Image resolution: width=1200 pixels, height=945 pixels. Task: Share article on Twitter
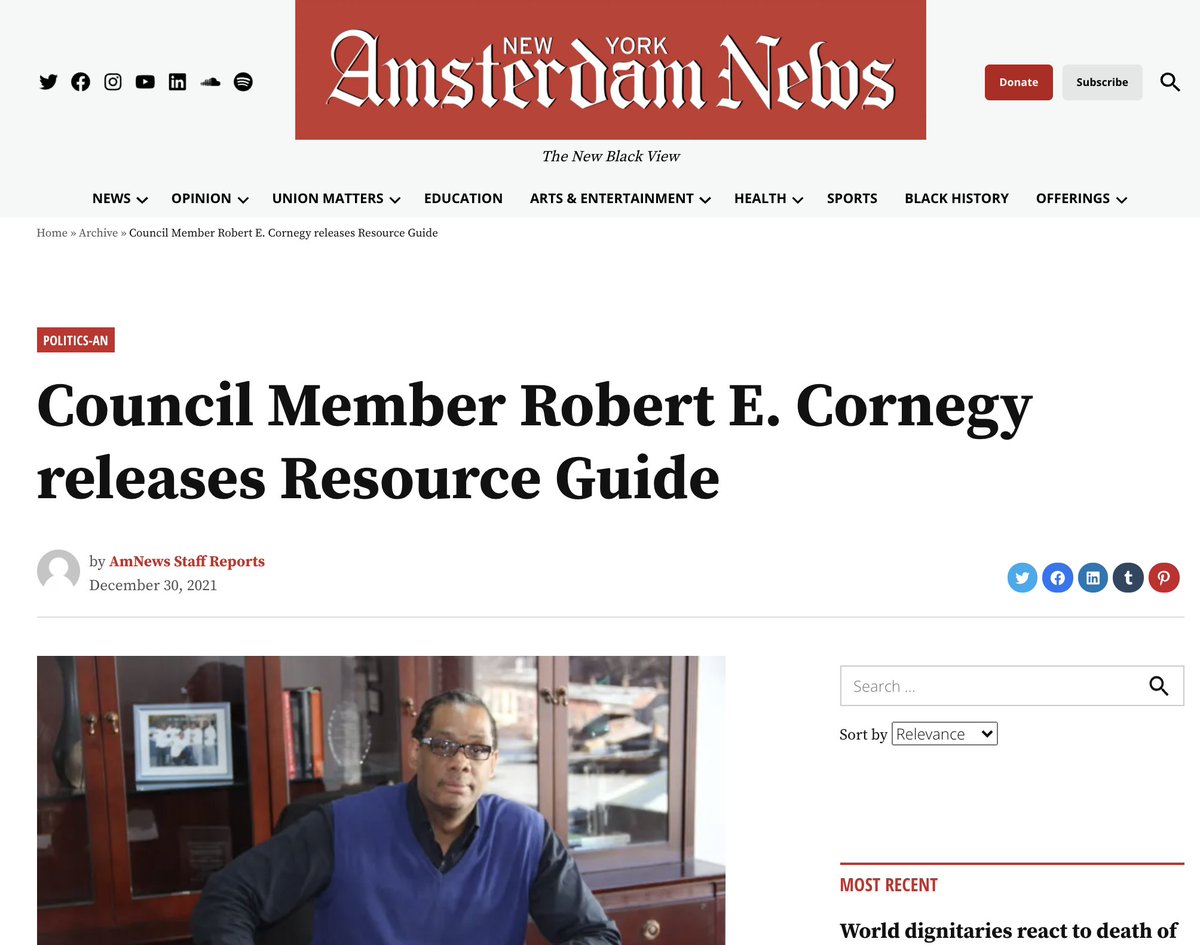click(x=1022, y=577)
